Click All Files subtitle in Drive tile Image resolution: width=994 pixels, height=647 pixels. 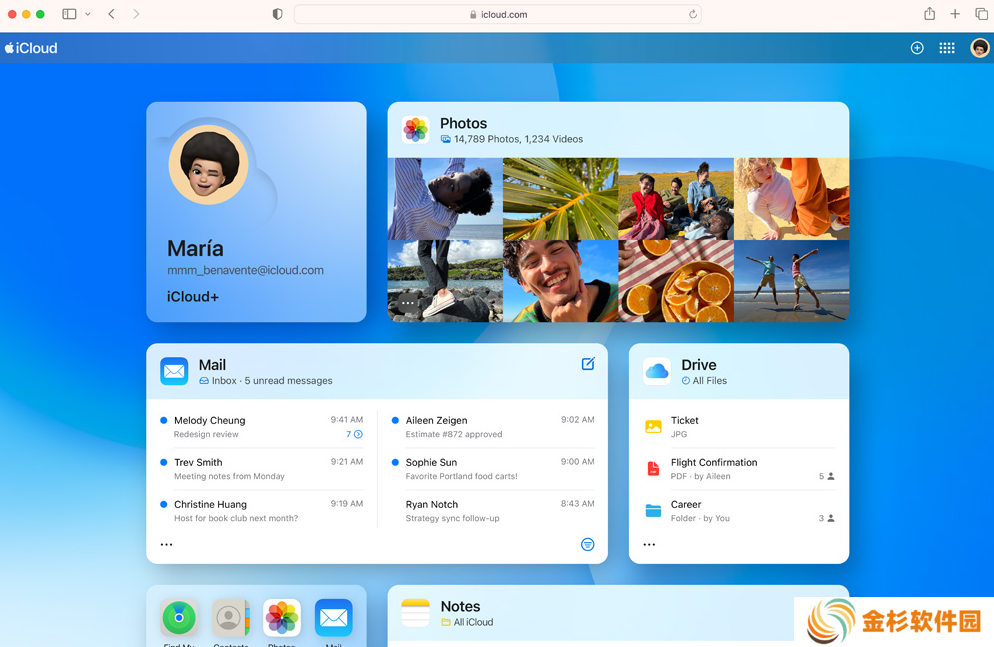tap(704, 381)
